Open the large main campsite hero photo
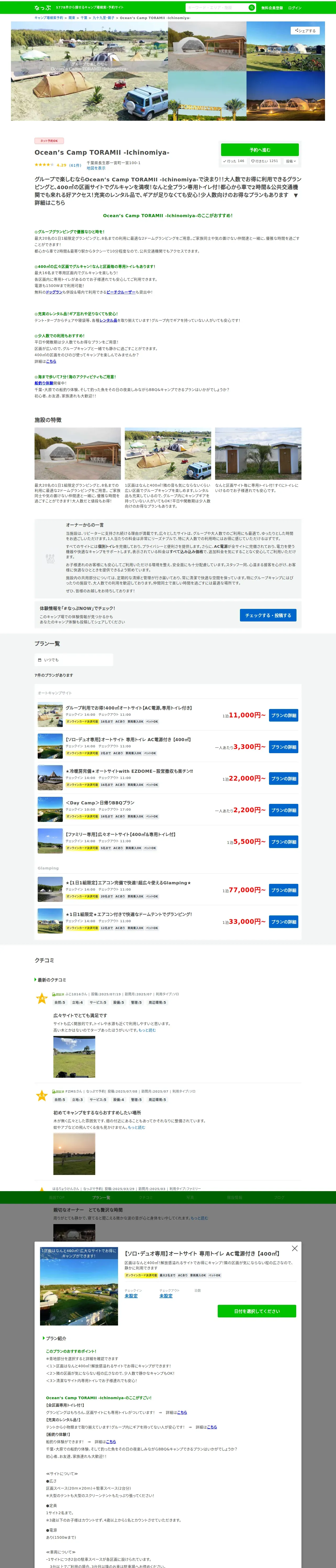This screenshot has width=336, height=1568. tap(89, 71)
